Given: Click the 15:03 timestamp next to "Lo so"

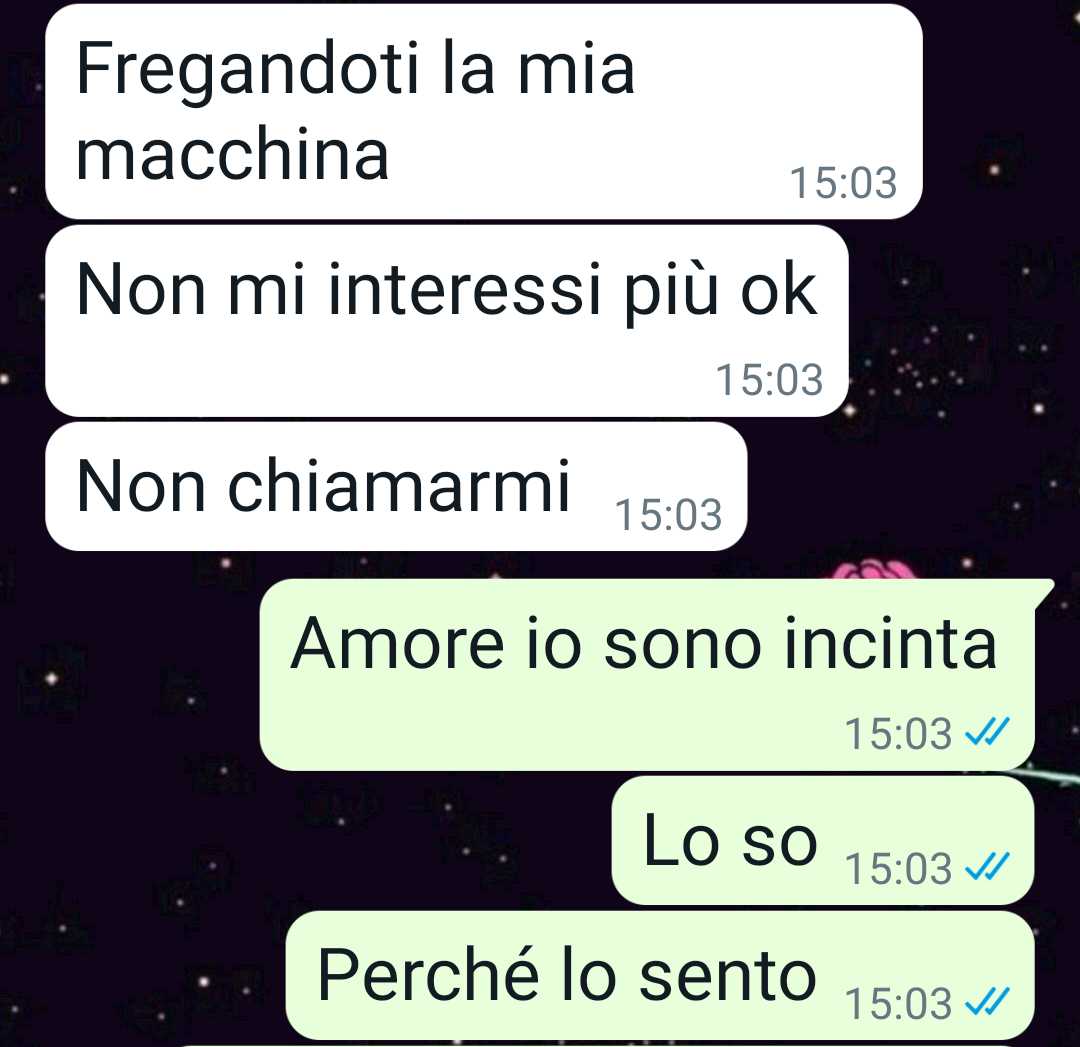Looking at the screenshot, I should pyautogui.click(x=898, y=868).
